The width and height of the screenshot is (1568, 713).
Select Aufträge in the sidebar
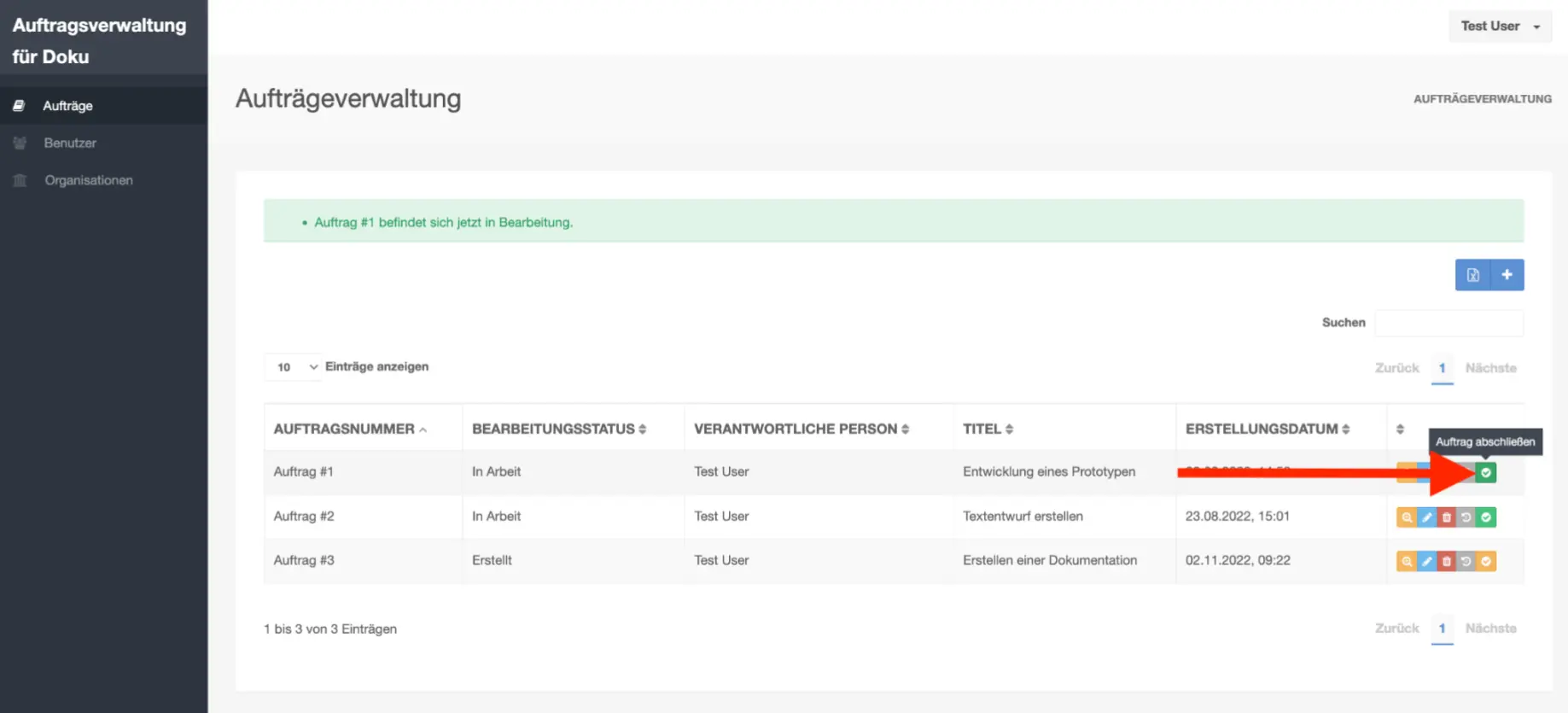(x=67, y=106)
